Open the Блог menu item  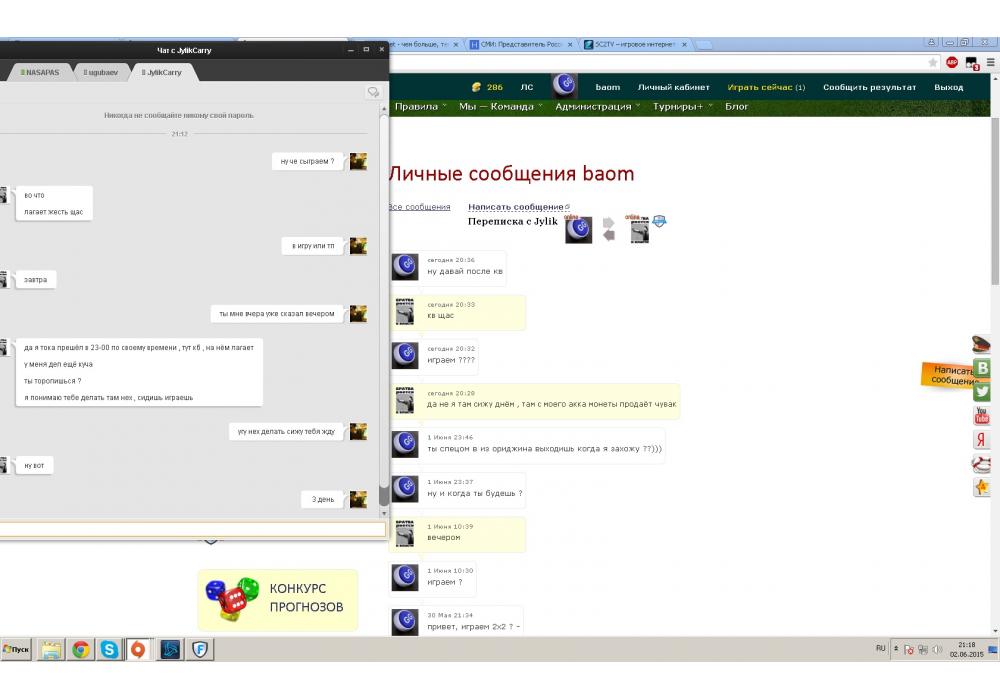(736, 107)
